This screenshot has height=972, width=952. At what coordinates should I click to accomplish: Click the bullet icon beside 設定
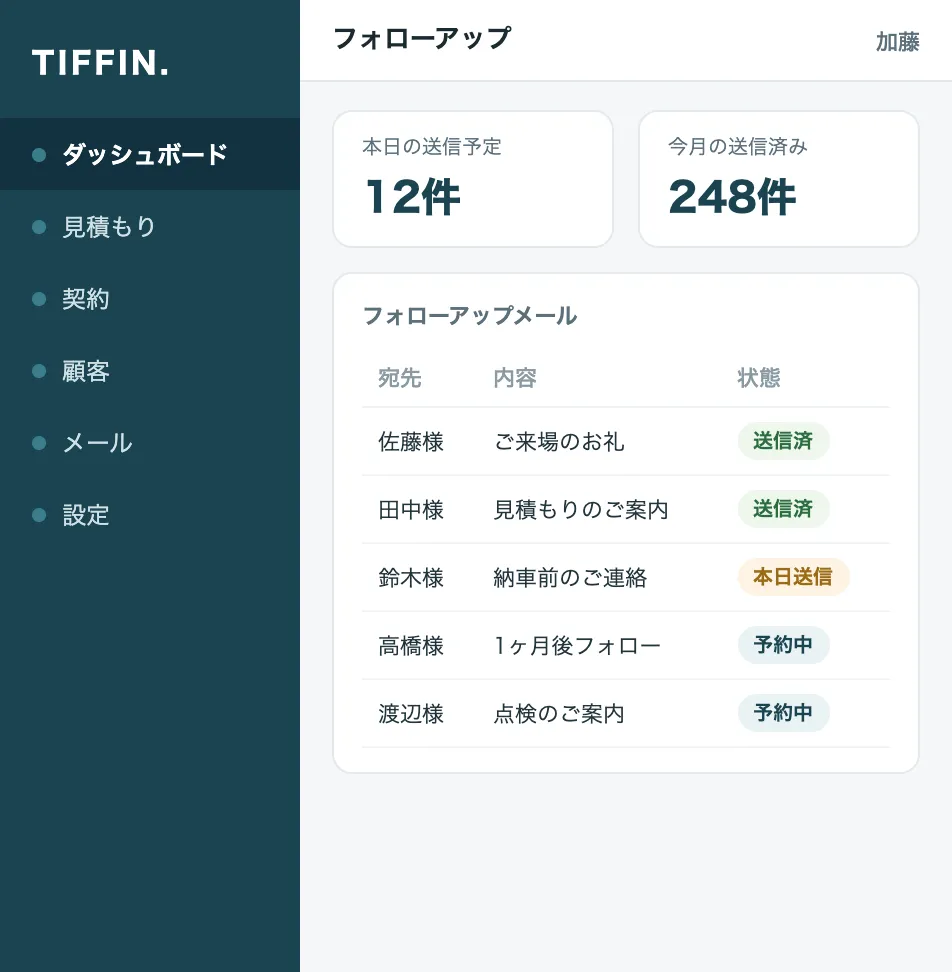(39, 515)
